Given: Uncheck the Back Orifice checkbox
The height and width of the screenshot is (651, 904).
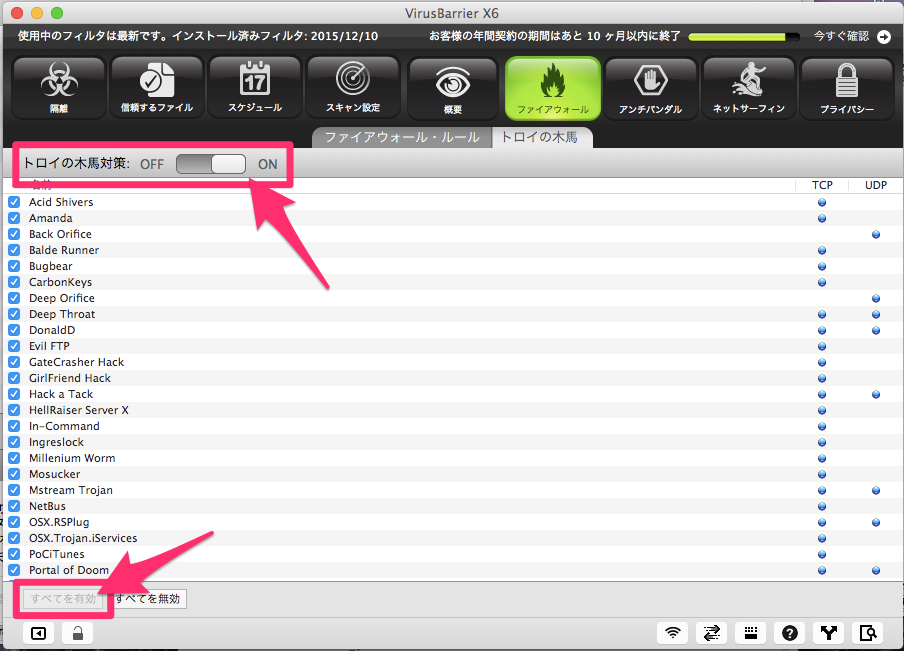Looking at the screenshot, I should pos(14,234).
